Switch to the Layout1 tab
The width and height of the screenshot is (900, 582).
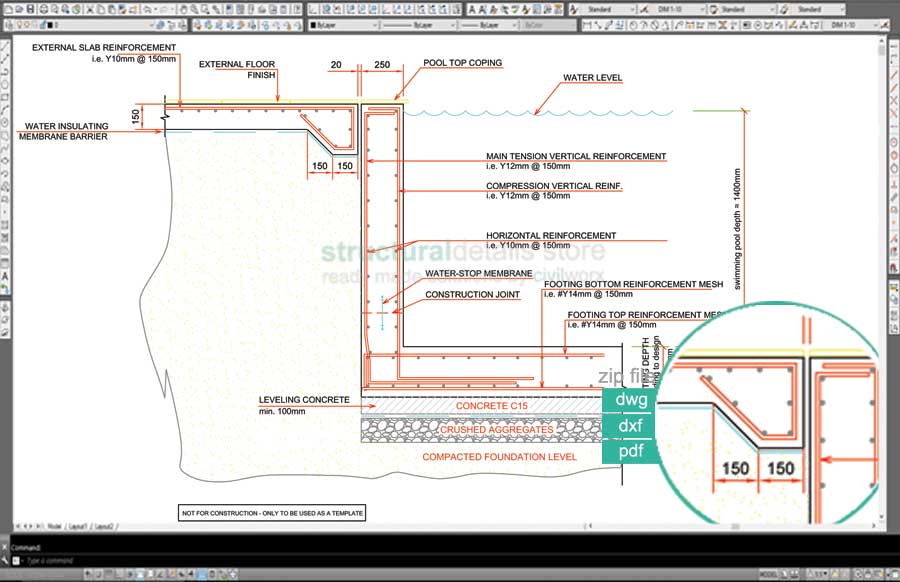(76, 527)
